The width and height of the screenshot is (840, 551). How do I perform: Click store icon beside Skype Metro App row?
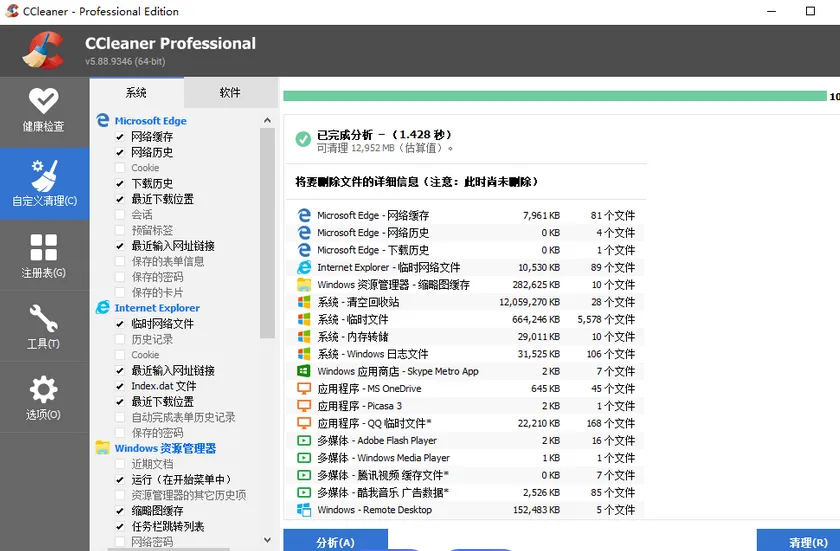click(x=304, y=371)
